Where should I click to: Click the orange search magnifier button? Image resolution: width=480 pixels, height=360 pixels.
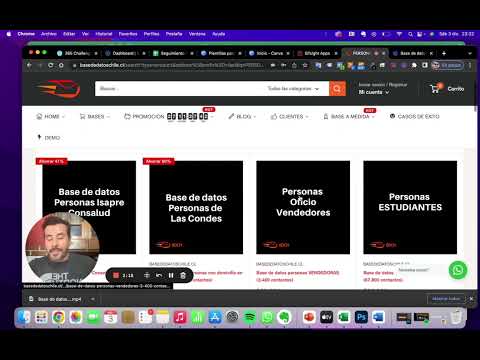tap(337, 89)
